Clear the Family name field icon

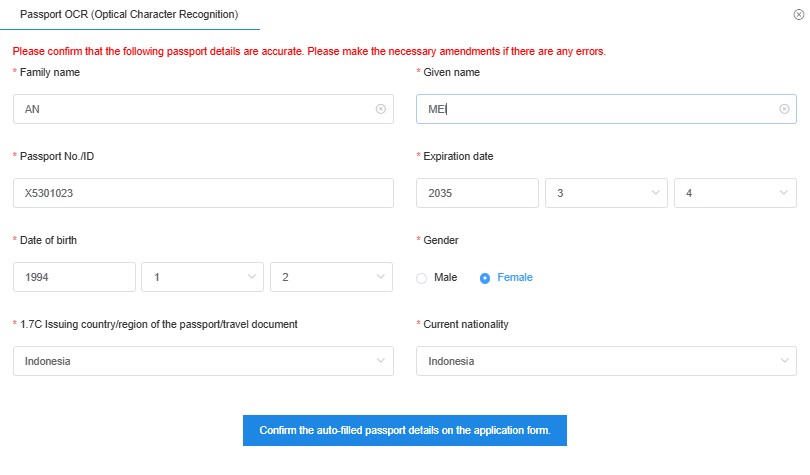pos(380,109)
